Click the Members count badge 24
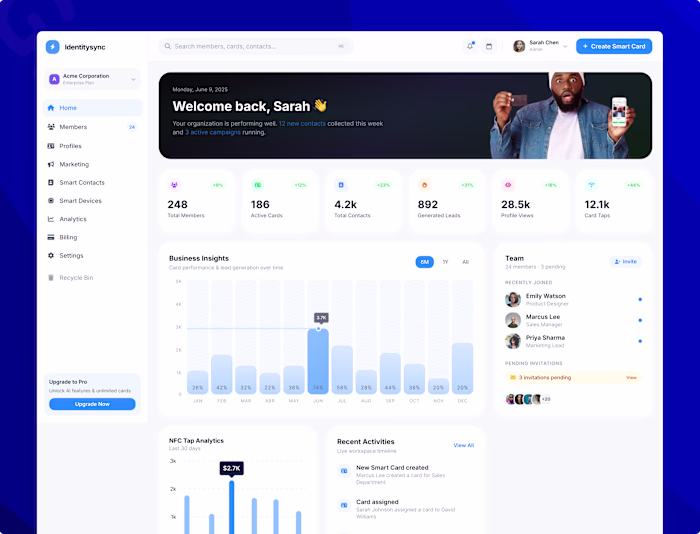Screen dimensions: 700x534 pyautogui.click(x=132, y=127)
